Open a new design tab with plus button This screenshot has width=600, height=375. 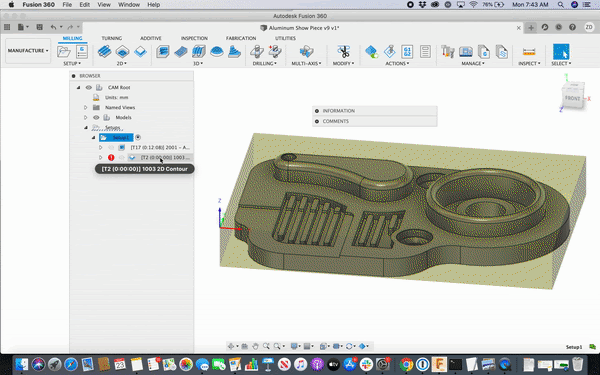[531, 28]
